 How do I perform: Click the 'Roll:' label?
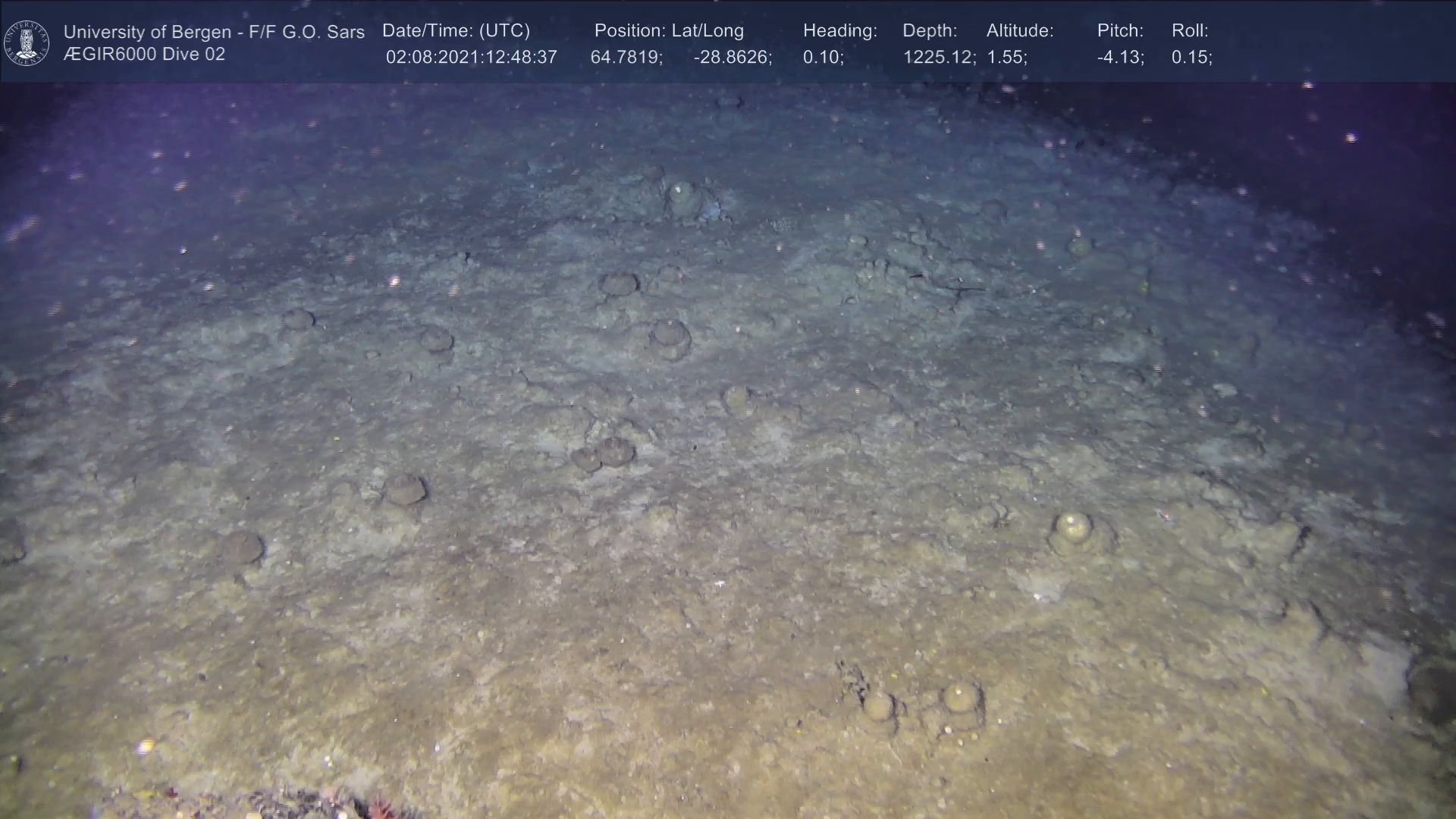pyautogui.click(x=1190, y=31)
